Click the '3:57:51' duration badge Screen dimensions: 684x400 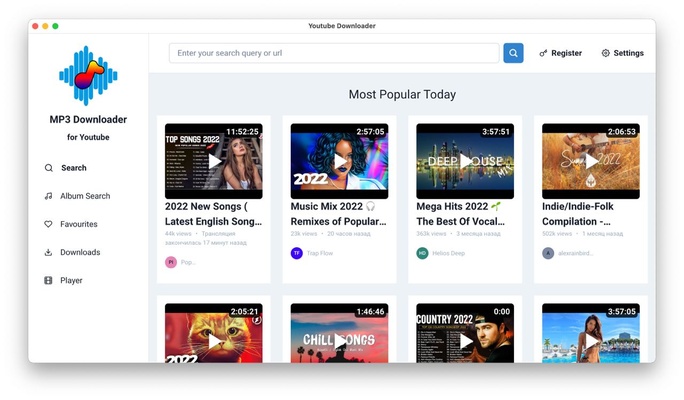pyautogui.click(x=496, y=132)
